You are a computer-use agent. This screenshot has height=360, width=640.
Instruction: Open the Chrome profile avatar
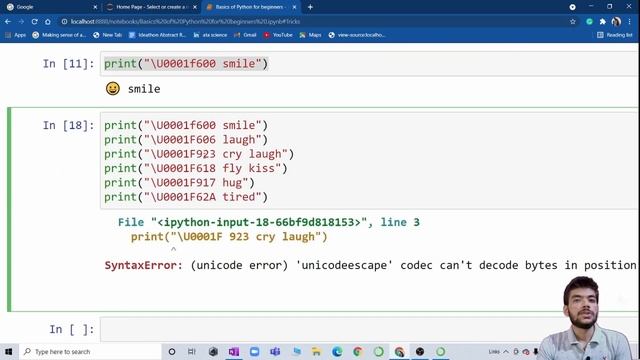(616, 22)
